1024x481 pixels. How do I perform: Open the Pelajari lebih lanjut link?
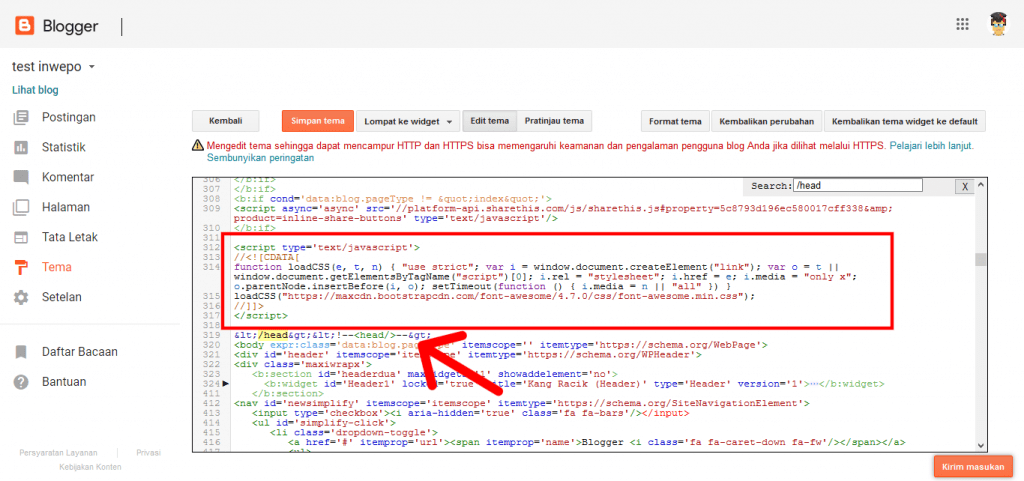point(931,146)
